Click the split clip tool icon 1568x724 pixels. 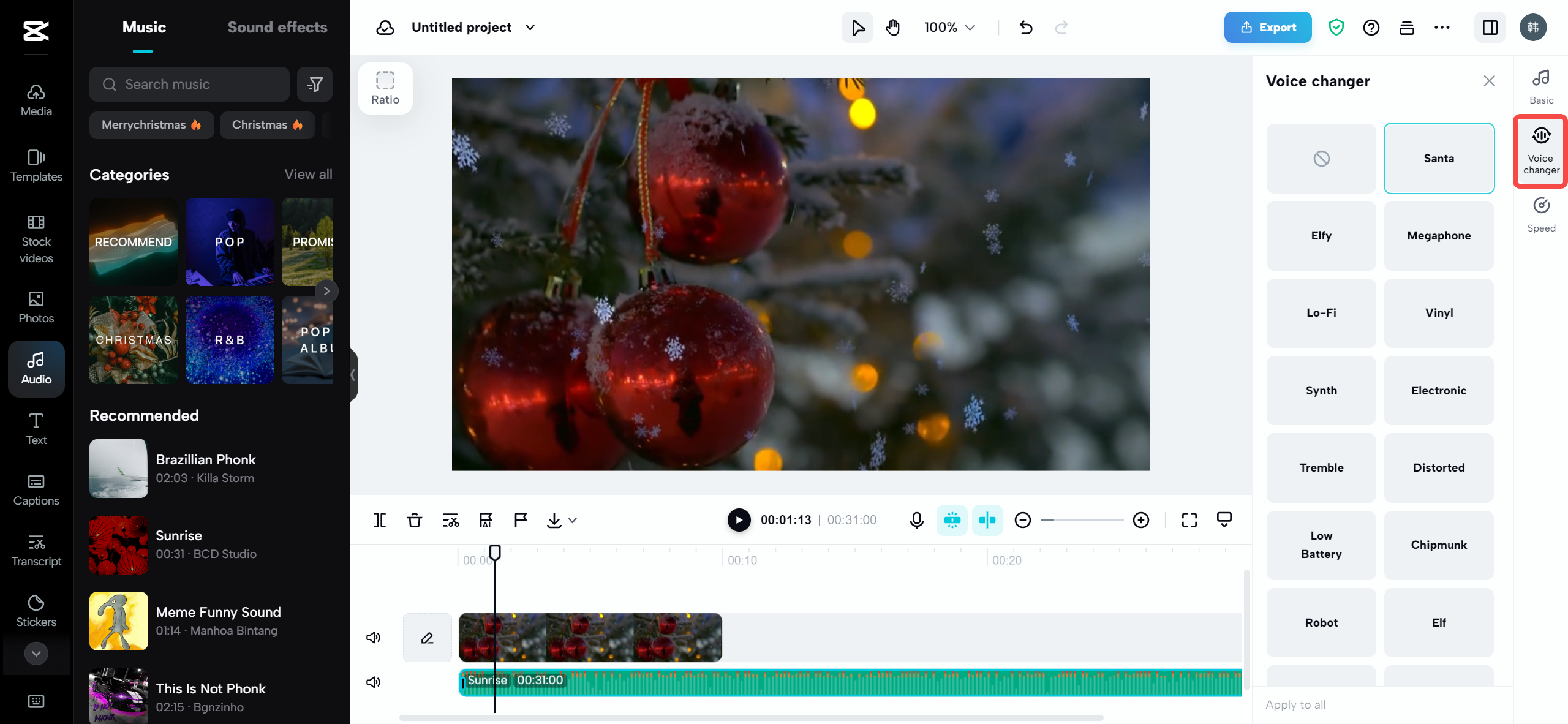[380, 520]
